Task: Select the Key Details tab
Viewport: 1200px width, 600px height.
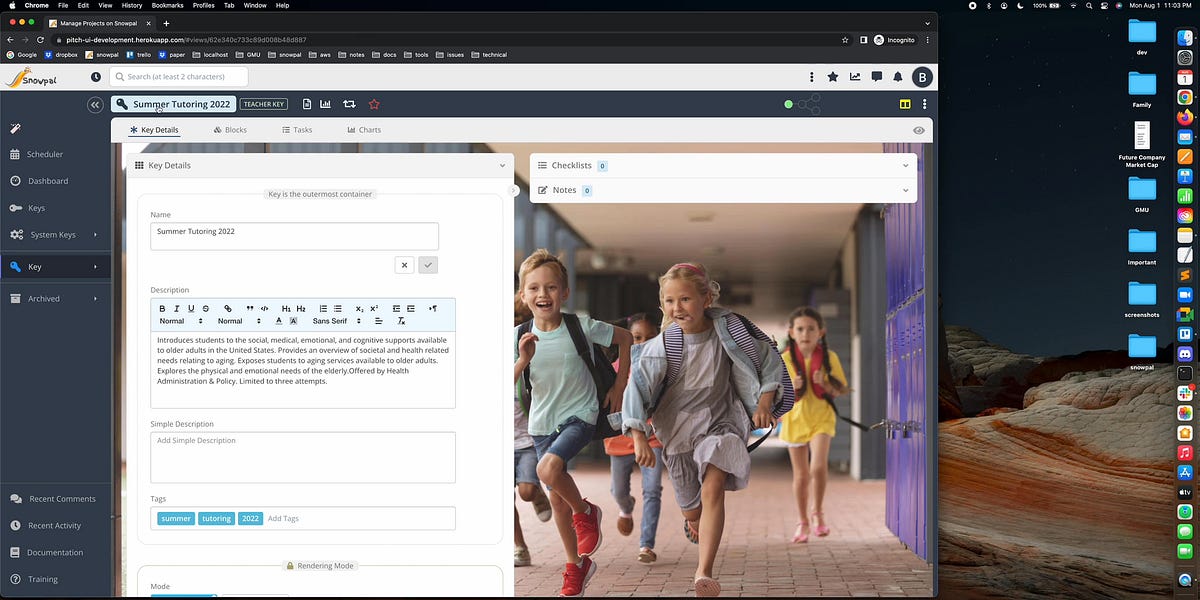Action: coord(154,130)
